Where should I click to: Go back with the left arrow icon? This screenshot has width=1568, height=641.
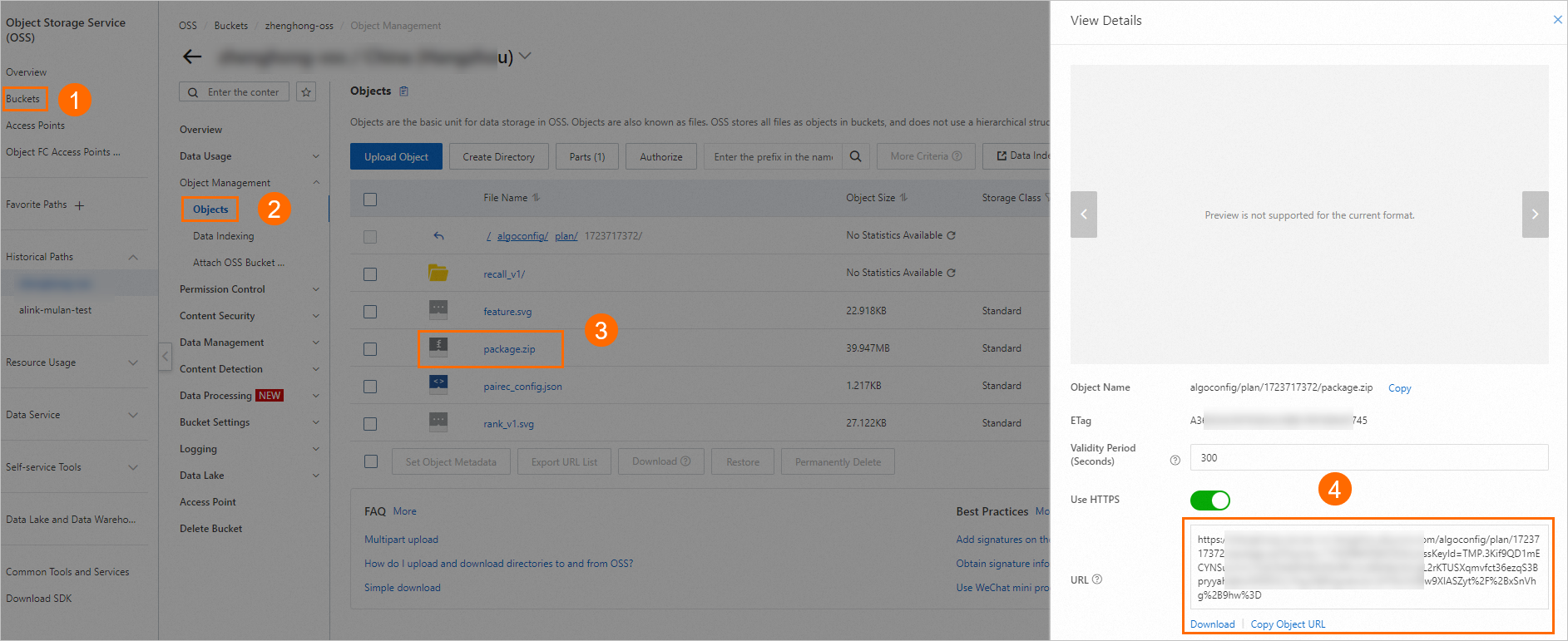coord(192,57)
